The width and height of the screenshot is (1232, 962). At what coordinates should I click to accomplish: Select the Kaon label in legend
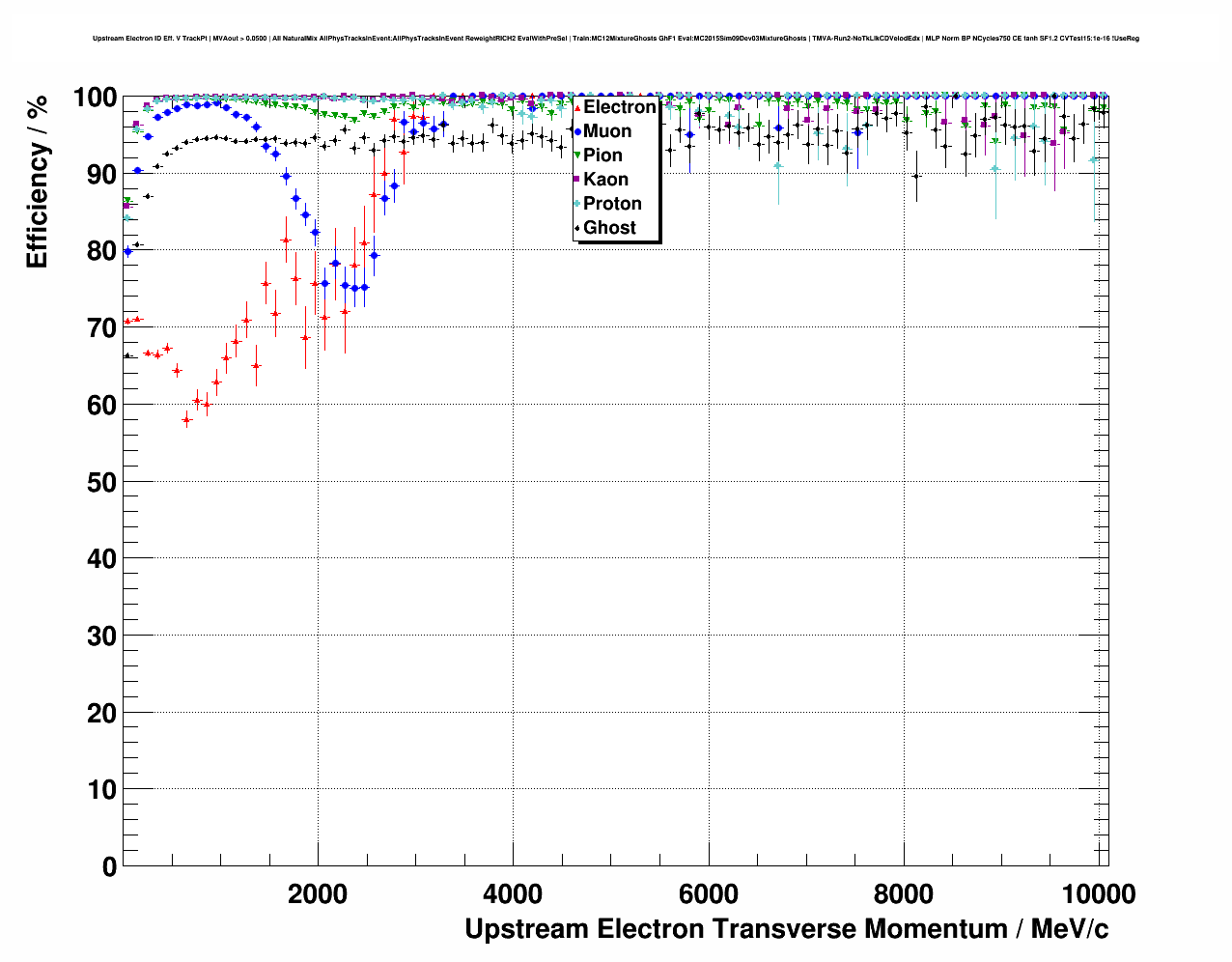point(605,180)
